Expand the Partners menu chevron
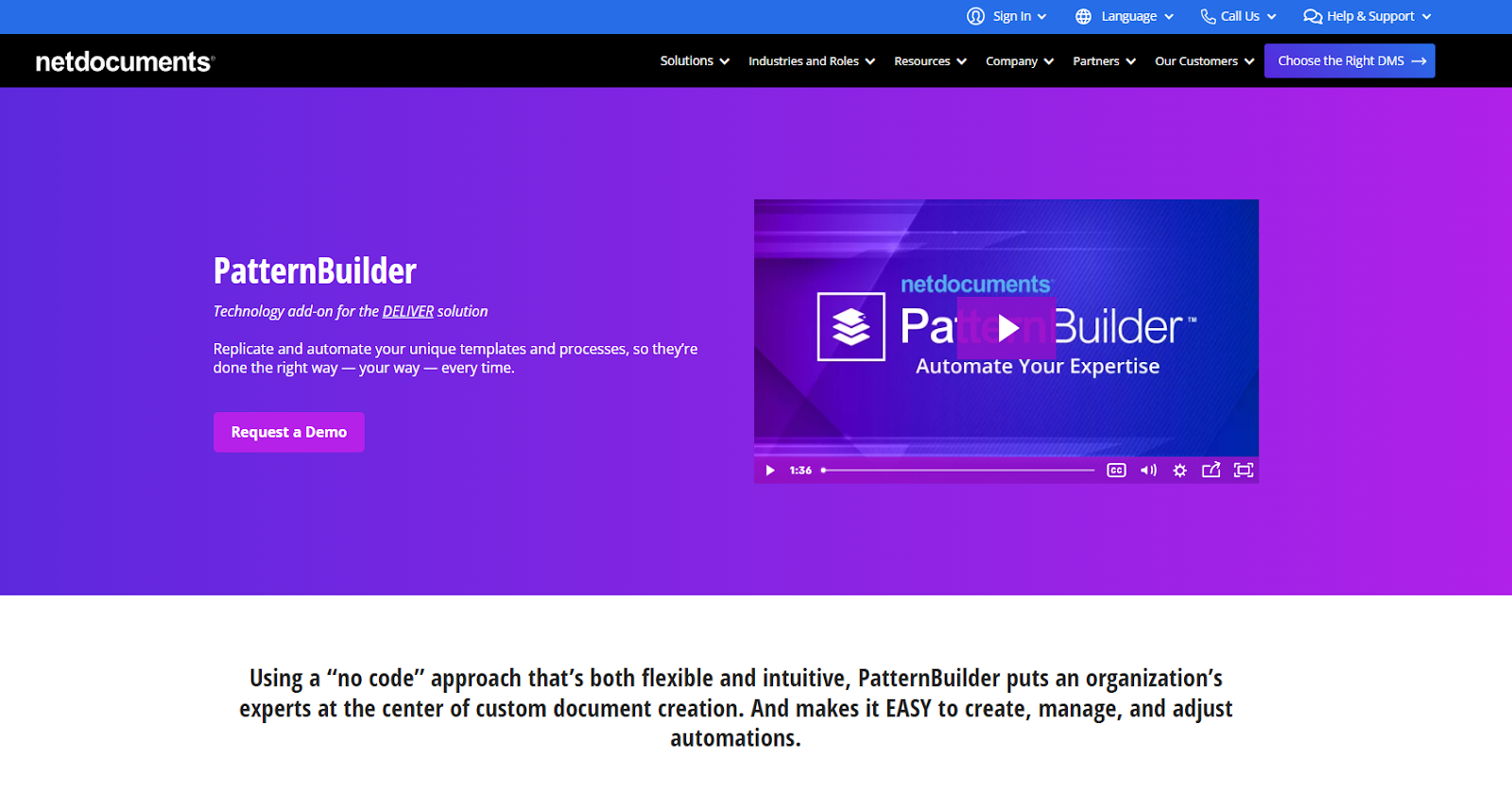The image size is (1512, 792). point(1131,61)
